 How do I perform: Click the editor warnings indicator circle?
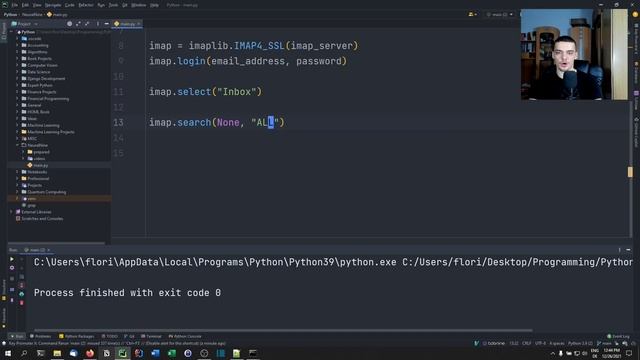tap(635, 14)
